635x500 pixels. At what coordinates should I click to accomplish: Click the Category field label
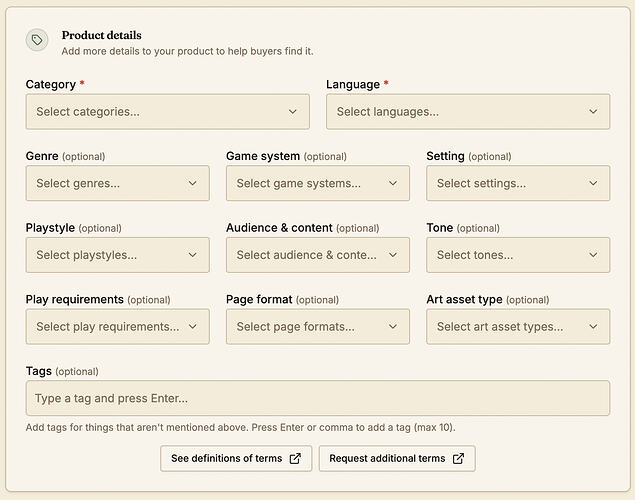51,84
